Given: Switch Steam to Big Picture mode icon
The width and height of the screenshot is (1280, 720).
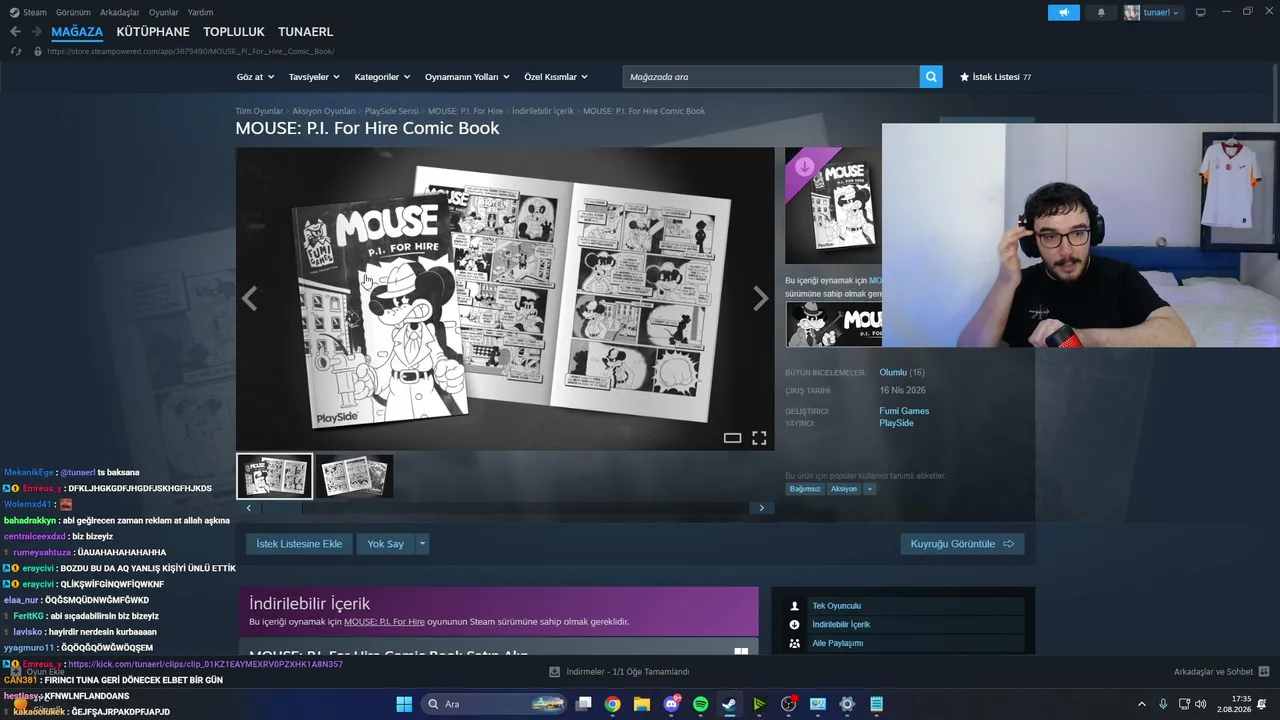Looking at the screenshot, I should tap(1200, 12).
